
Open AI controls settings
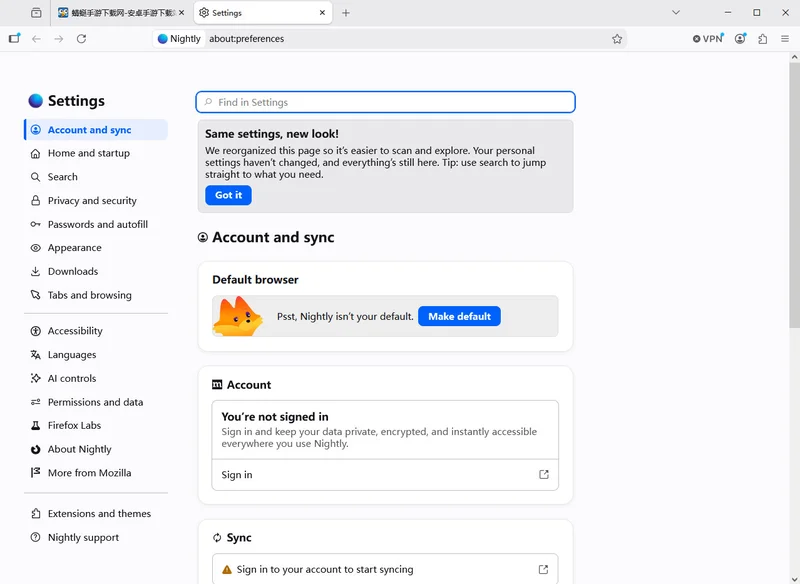(96, 378)
